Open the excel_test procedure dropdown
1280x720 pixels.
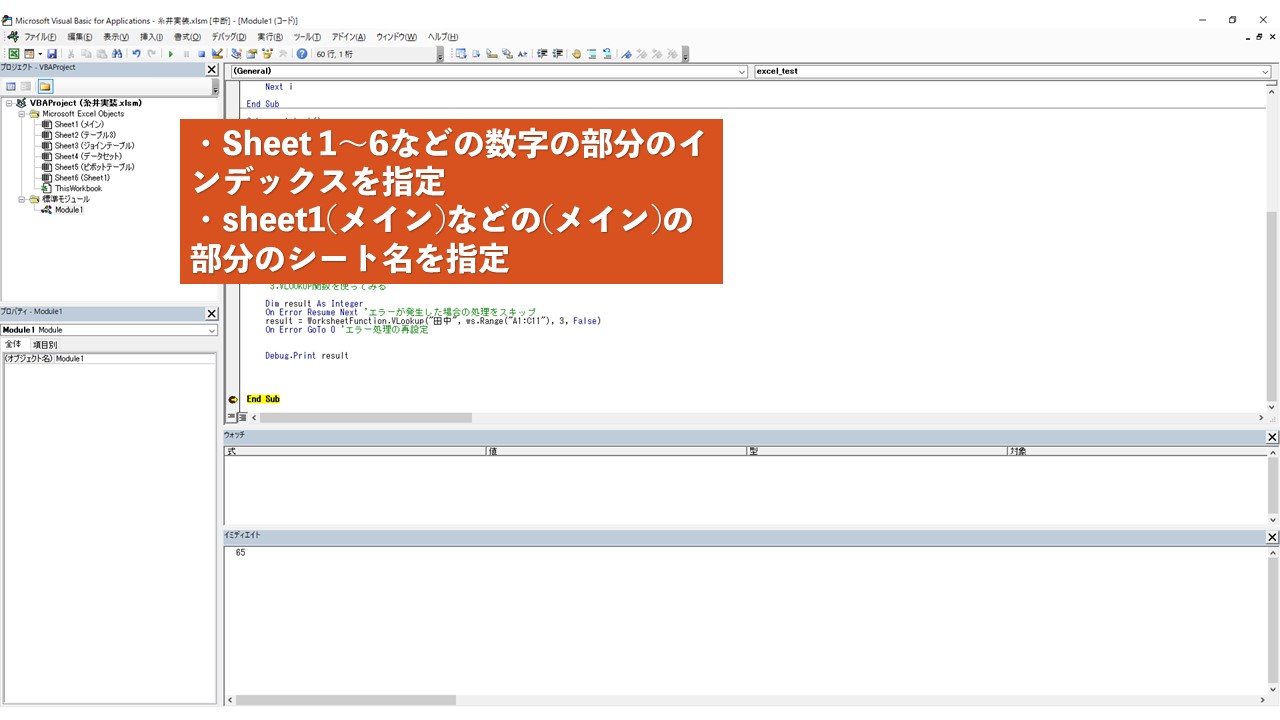(1264, 72)
